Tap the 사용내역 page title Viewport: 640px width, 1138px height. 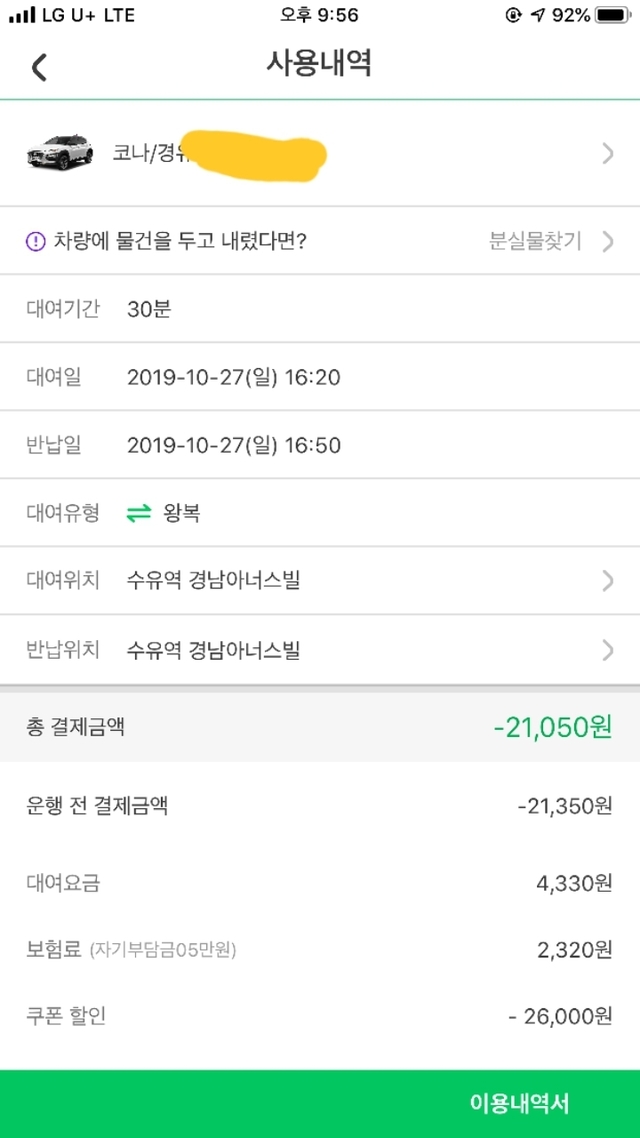[x=319, y=64]
